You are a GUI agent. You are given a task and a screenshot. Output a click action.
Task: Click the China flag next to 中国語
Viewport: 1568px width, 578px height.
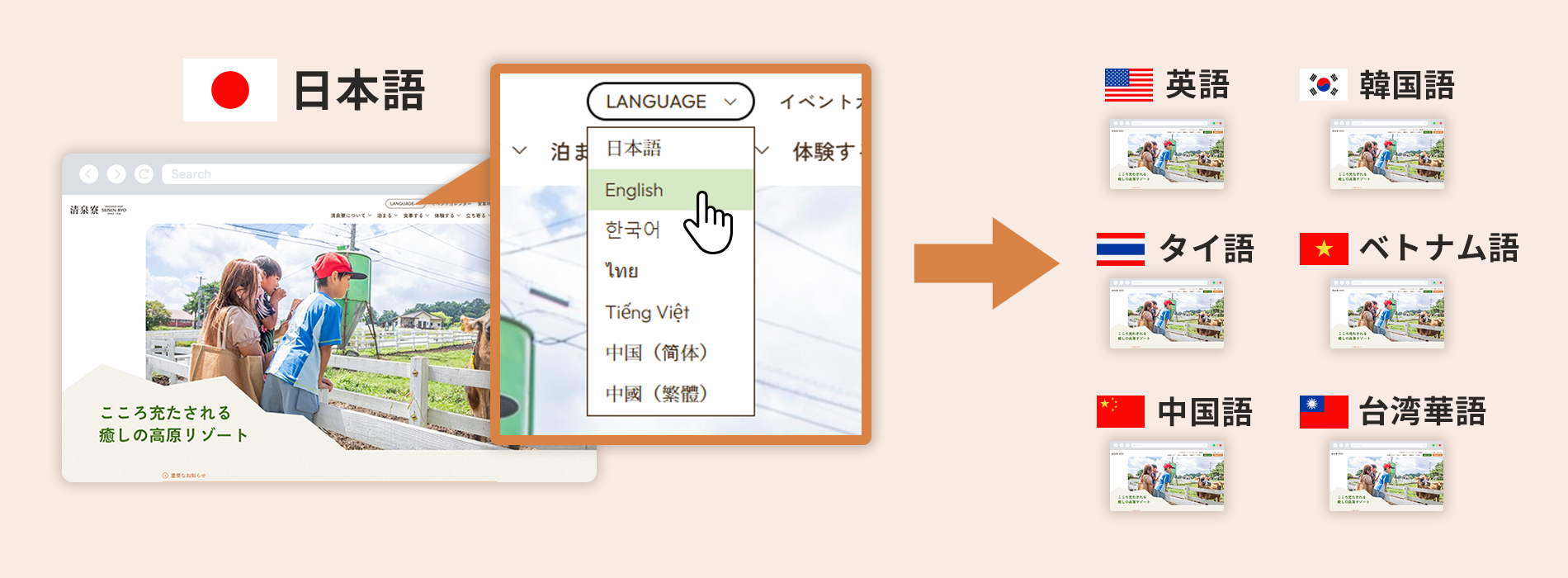1121,411
